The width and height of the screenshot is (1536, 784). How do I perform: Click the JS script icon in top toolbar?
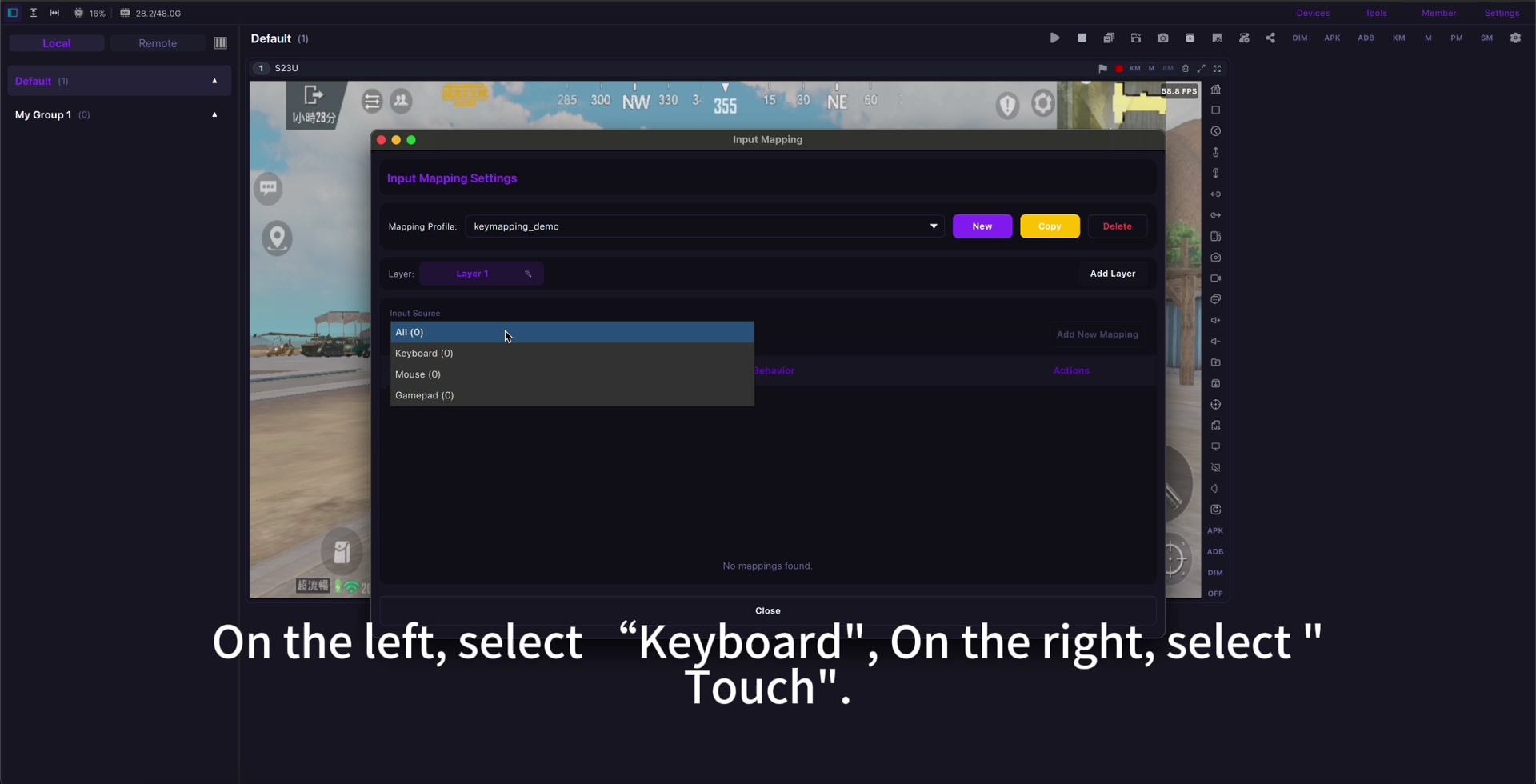pos(1217,38)
